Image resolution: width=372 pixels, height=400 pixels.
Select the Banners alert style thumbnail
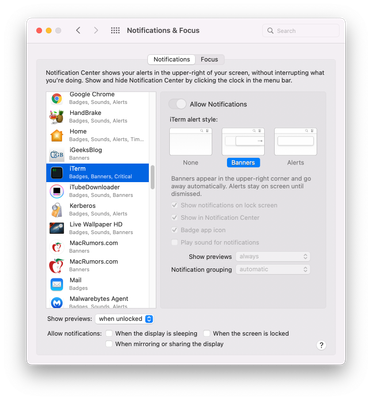click(243, 142)
